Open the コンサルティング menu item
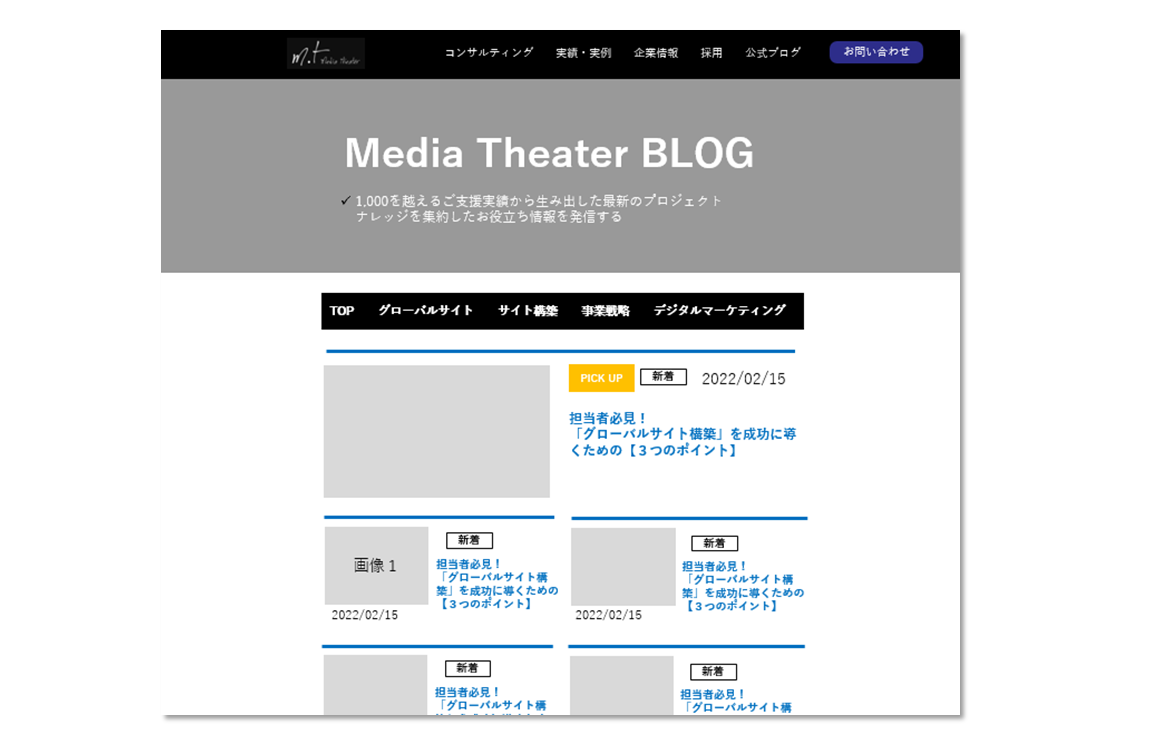1167x743 pixels. click(x=489, y=53)
